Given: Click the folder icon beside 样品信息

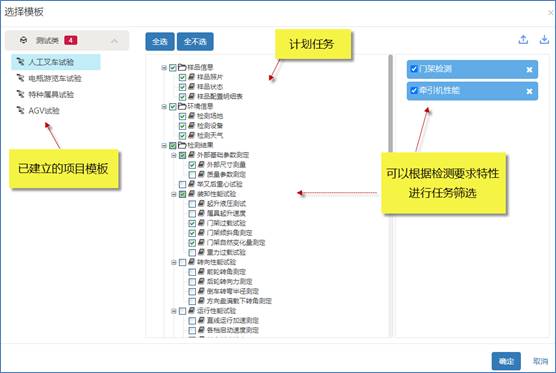Looking at the screenshot, I should click(182, 67).
